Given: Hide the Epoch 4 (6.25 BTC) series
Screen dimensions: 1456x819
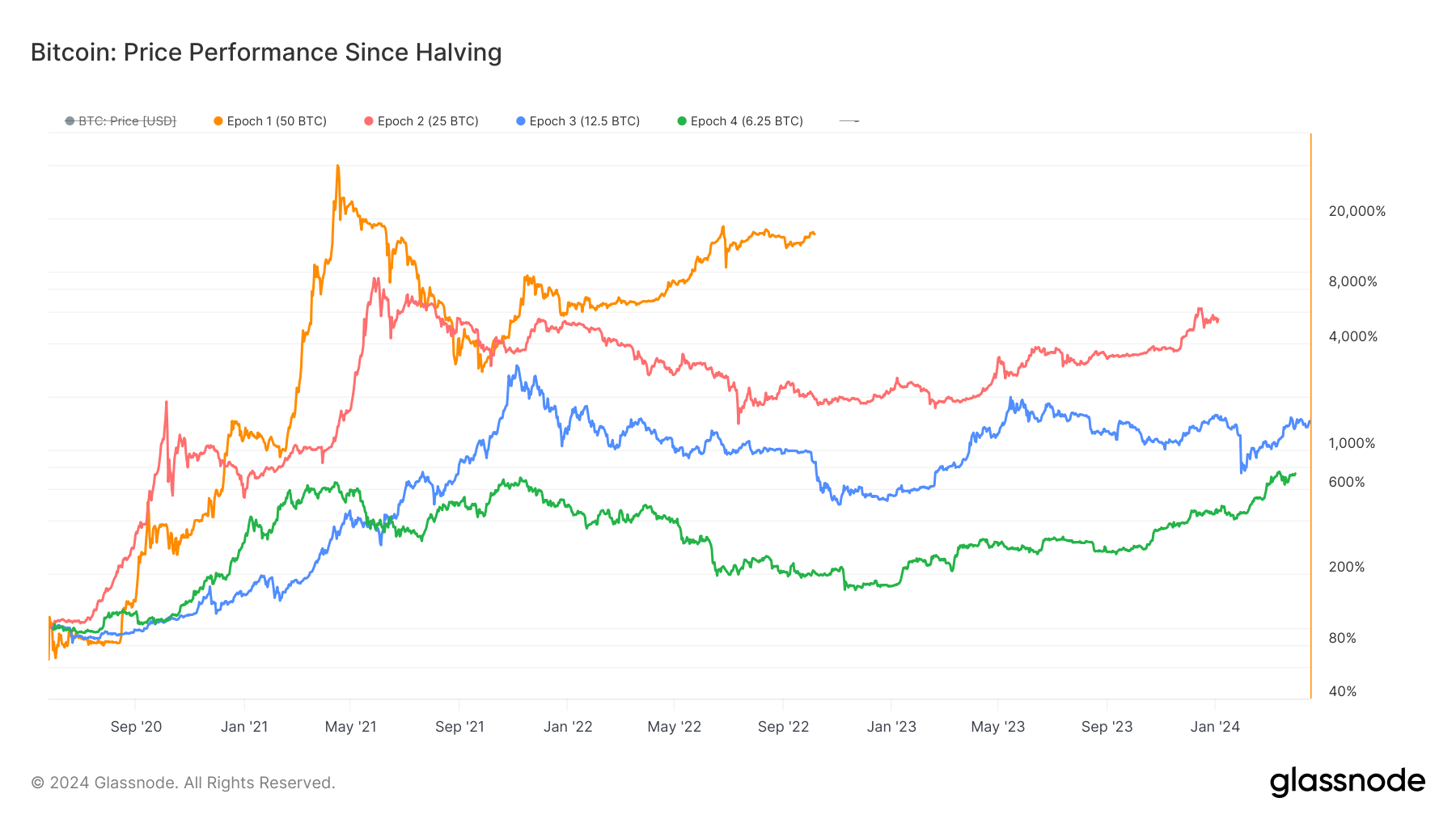Looking at the screenshot, I should pyautogui.click(x=747, y=121).
